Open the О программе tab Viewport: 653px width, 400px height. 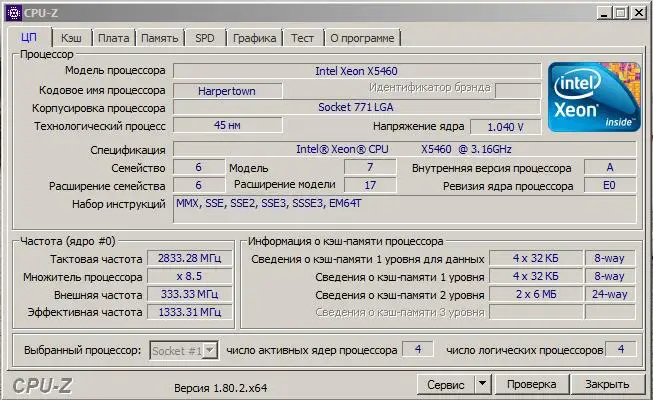[362, 38]
